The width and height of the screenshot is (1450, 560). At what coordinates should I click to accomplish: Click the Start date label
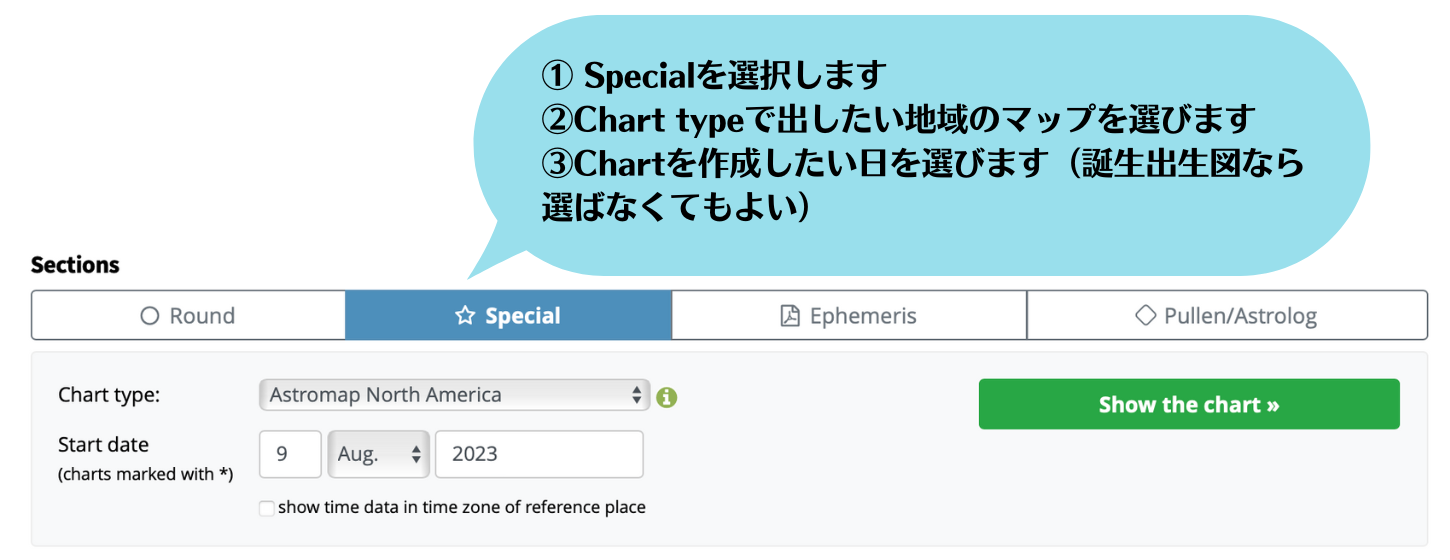[103, 445]
